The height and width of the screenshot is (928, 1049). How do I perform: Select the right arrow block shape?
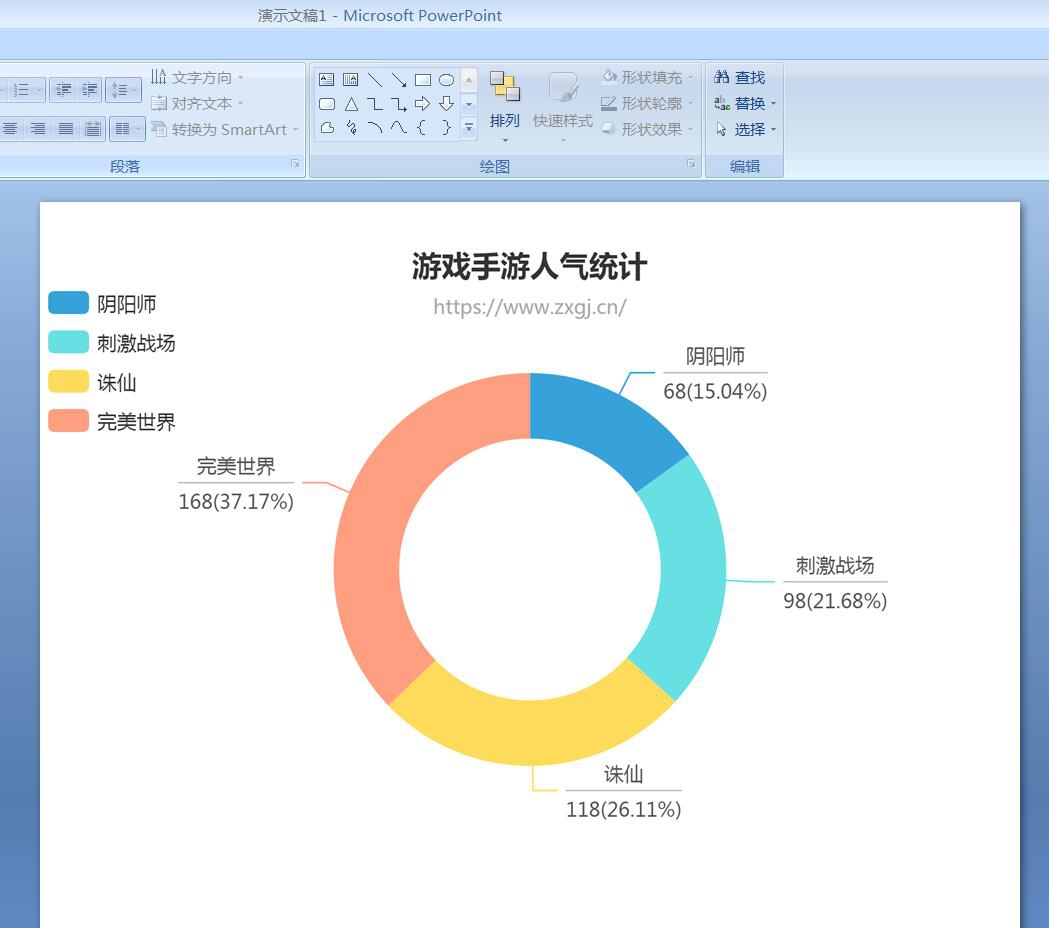tap(422, 104)
